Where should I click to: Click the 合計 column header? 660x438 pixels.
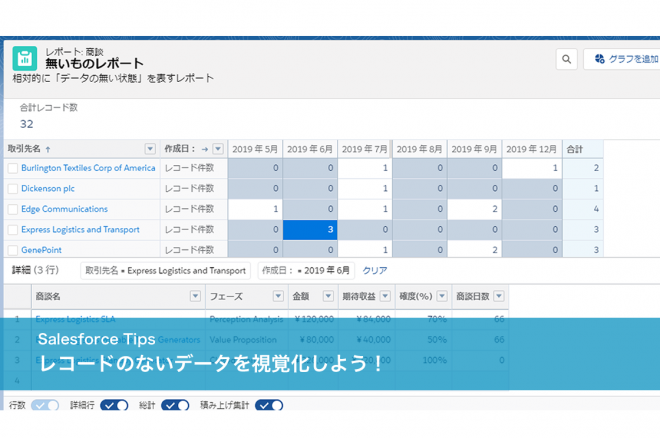pyautogui.click(x=583, y=149)
